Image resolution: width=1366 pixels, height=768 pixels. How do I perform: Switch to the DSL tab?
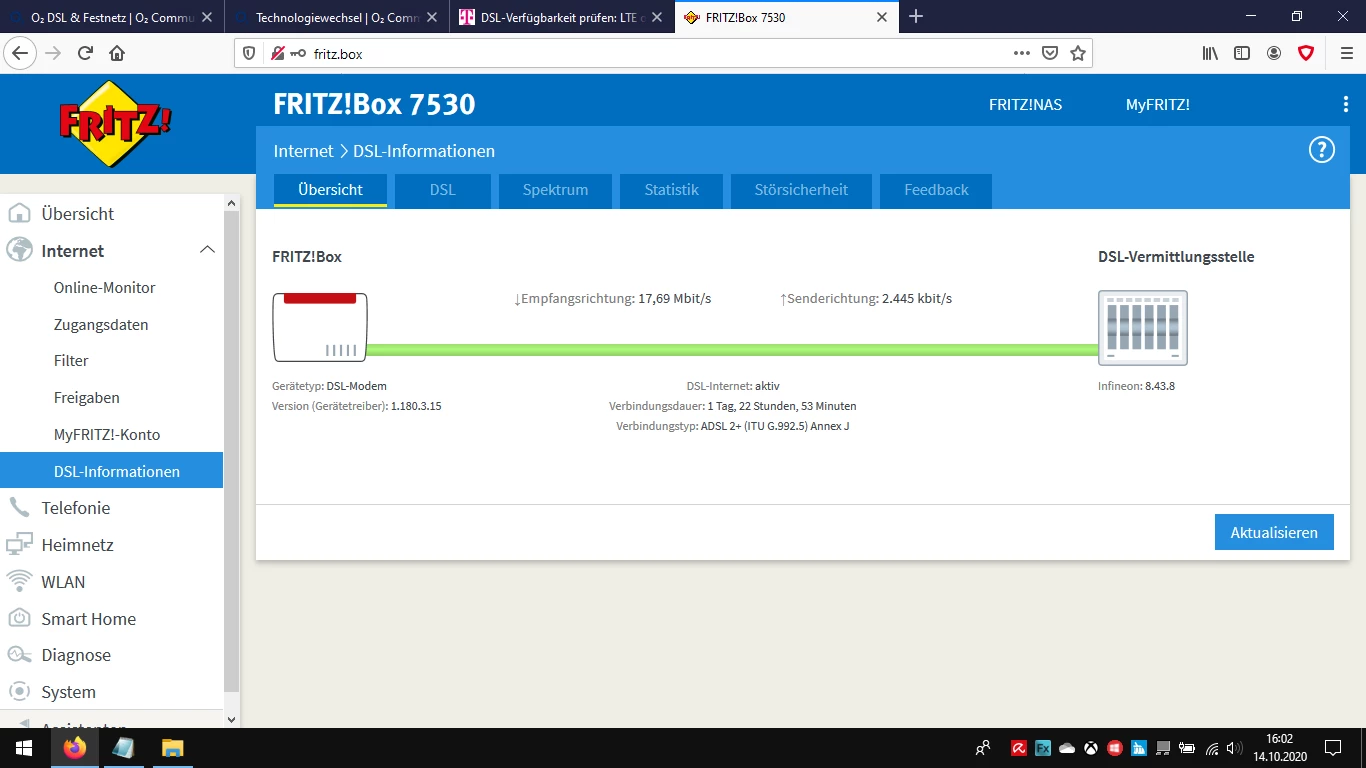(x=443, y=190)
